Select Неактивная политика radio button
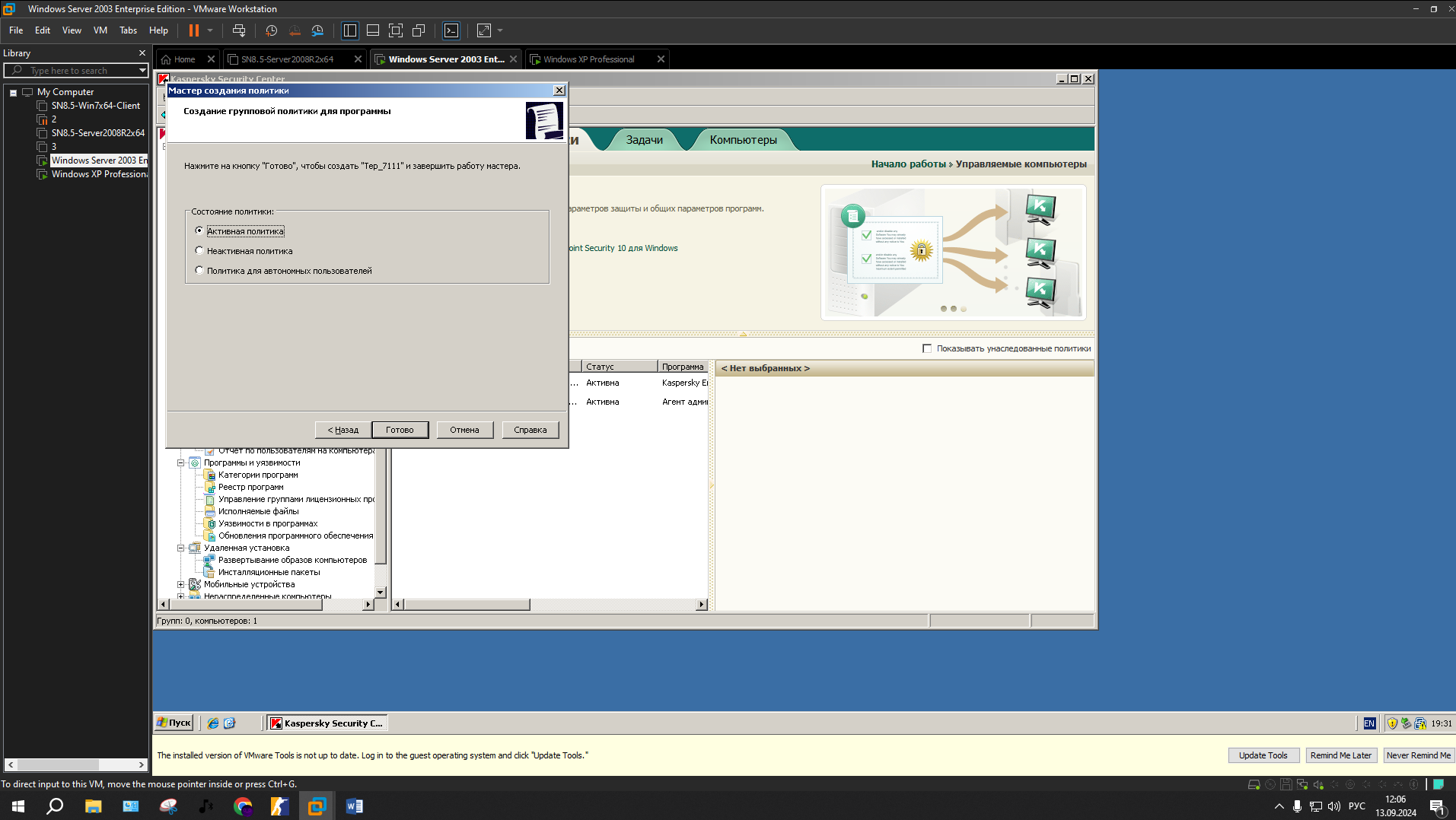1456x820 pixels. pos(199,250)
